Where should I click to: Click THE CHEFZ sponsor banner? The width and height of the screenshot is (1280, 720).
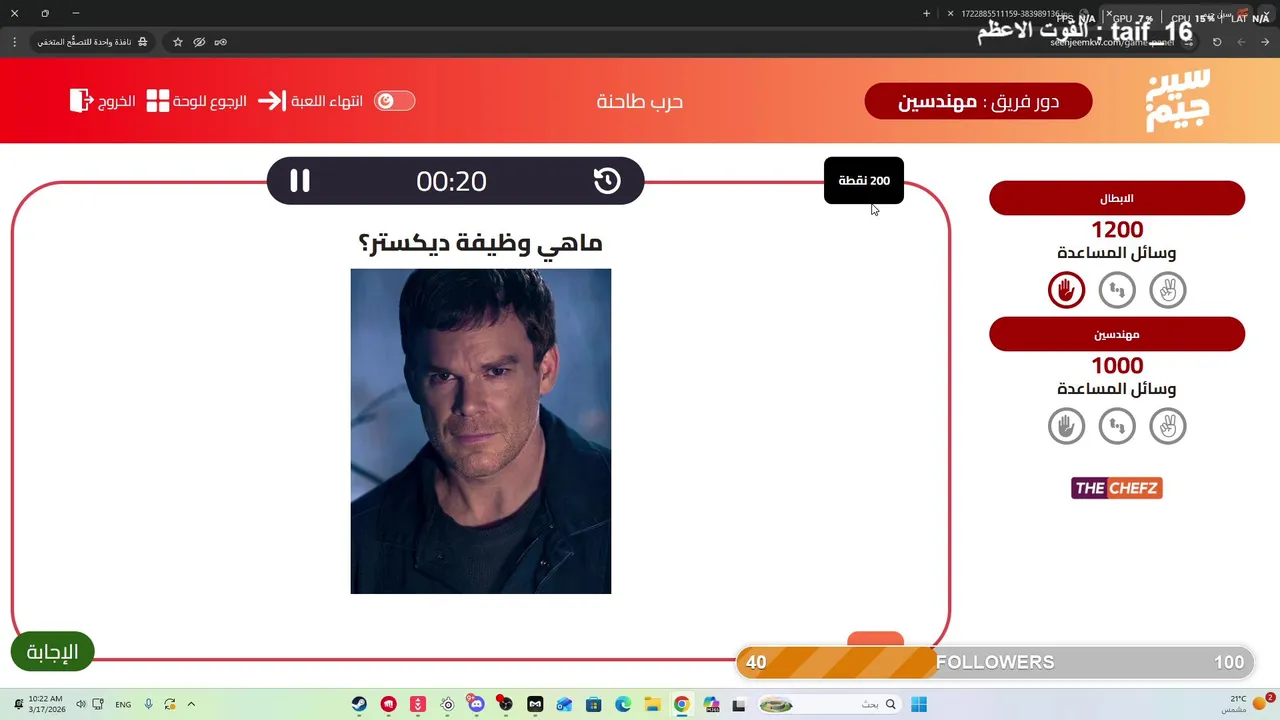(x=1117, y=488)
